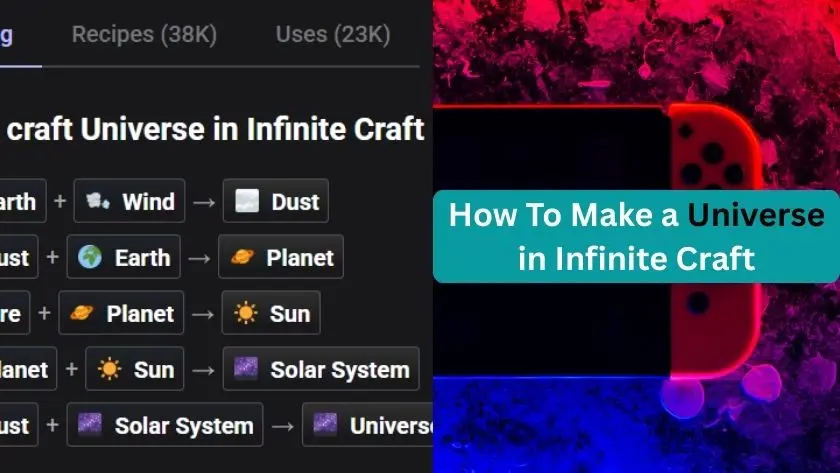Select the cut-off Dust chip before Earth
This screenshot has height=473, width=840.
(x=19, y=257)
